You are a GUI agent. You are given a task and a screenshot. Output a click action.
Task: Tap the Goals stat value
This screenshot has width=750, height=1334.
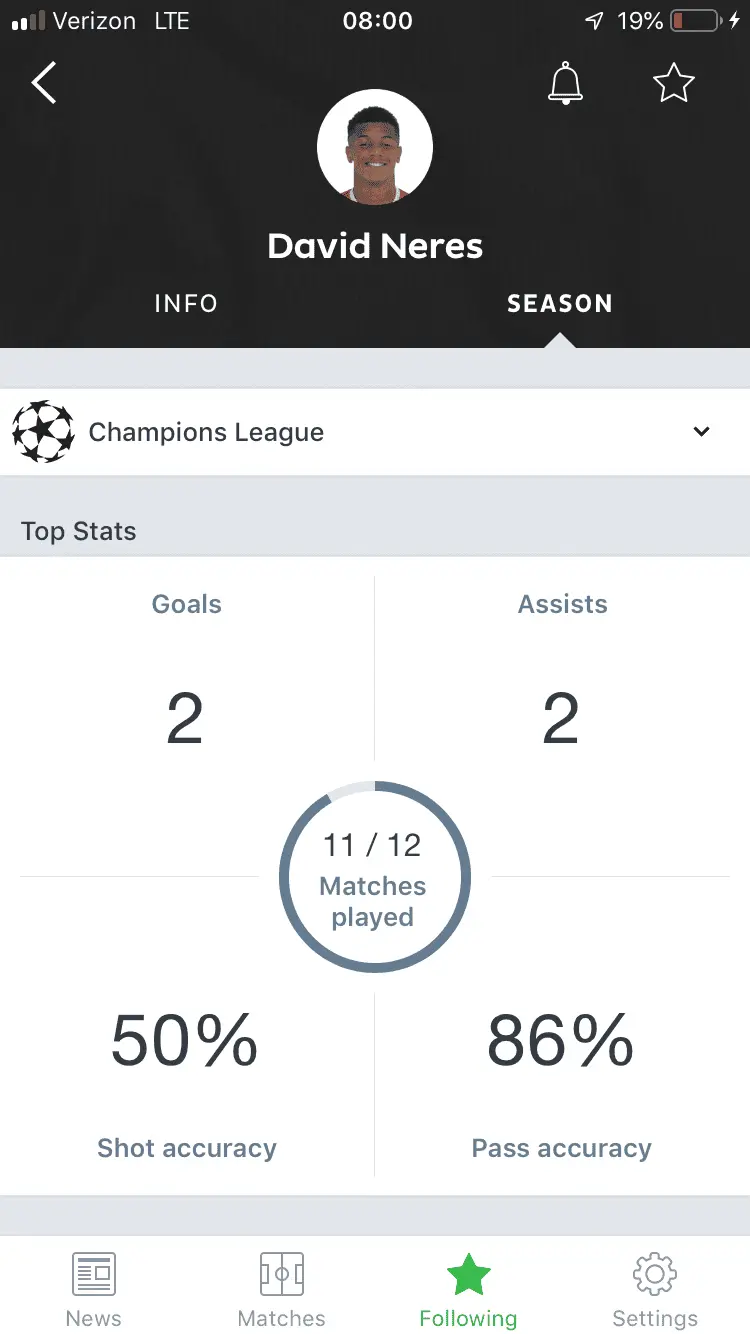(x=185, y=719)
